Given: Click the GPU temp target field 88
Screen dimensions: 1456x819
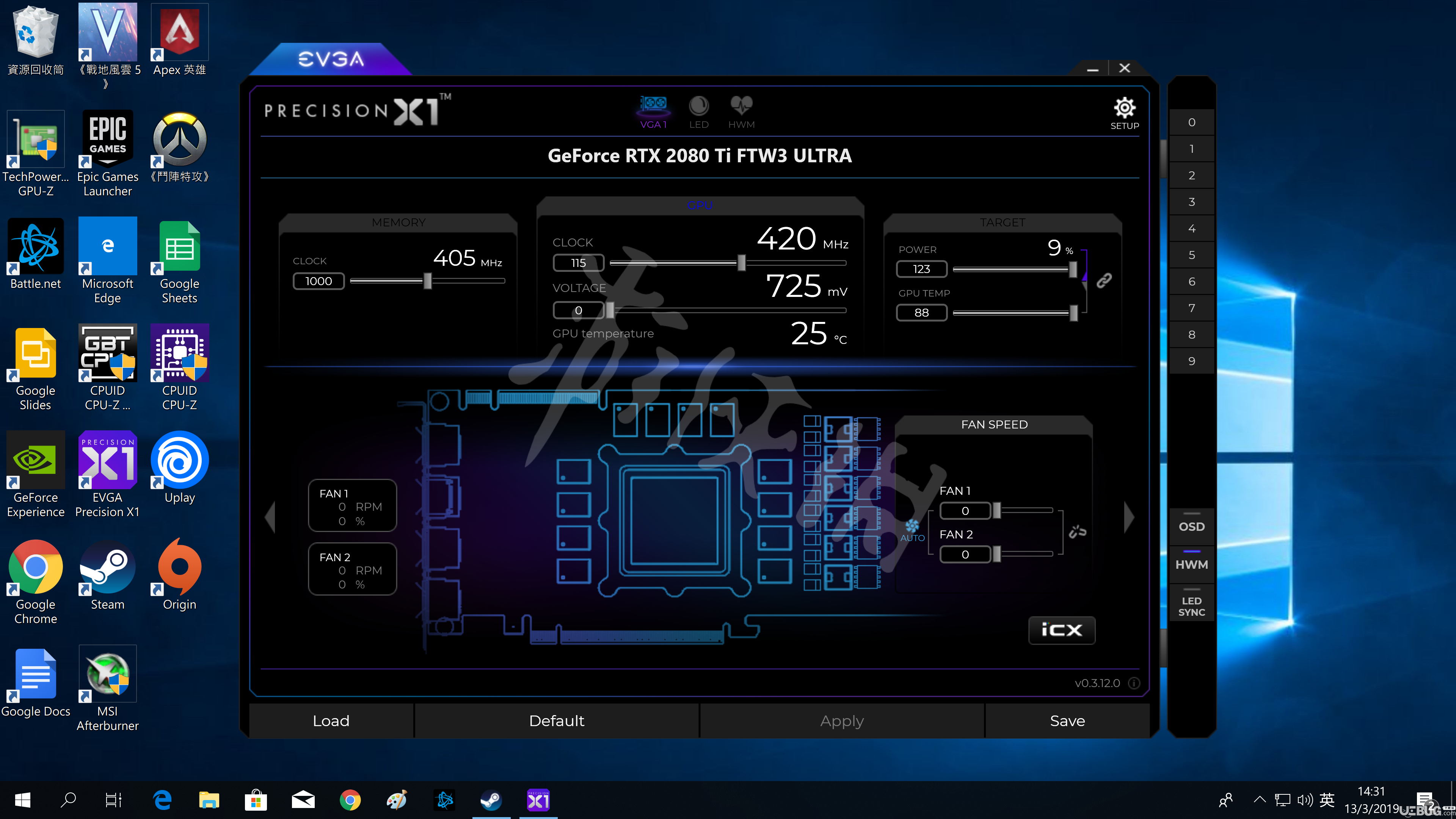Looking at the screenshot, I should pyautogui.click(x=921, y=312).
